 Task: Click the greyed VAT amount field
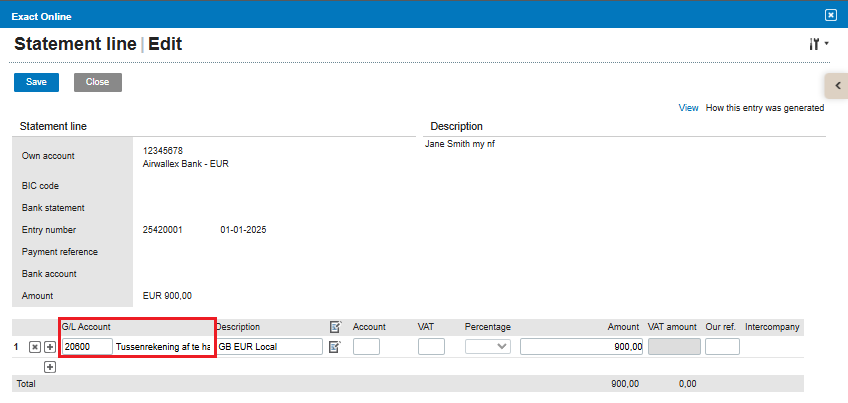[674, 347]
